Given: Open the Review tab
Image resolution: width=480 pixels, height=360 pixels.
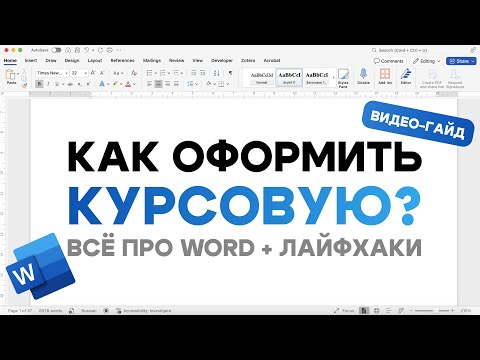Looking at the screenshot, I should [x=176, y=61].
